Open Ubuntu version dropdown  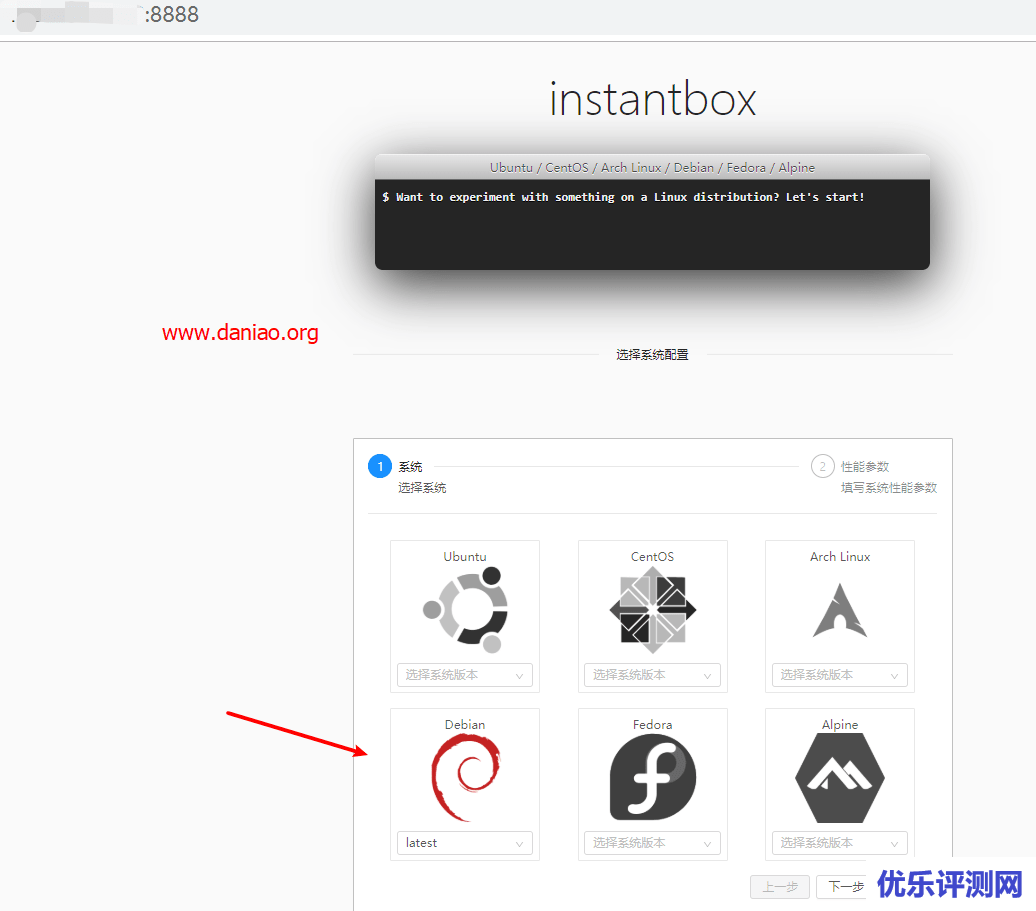point(464,675)
